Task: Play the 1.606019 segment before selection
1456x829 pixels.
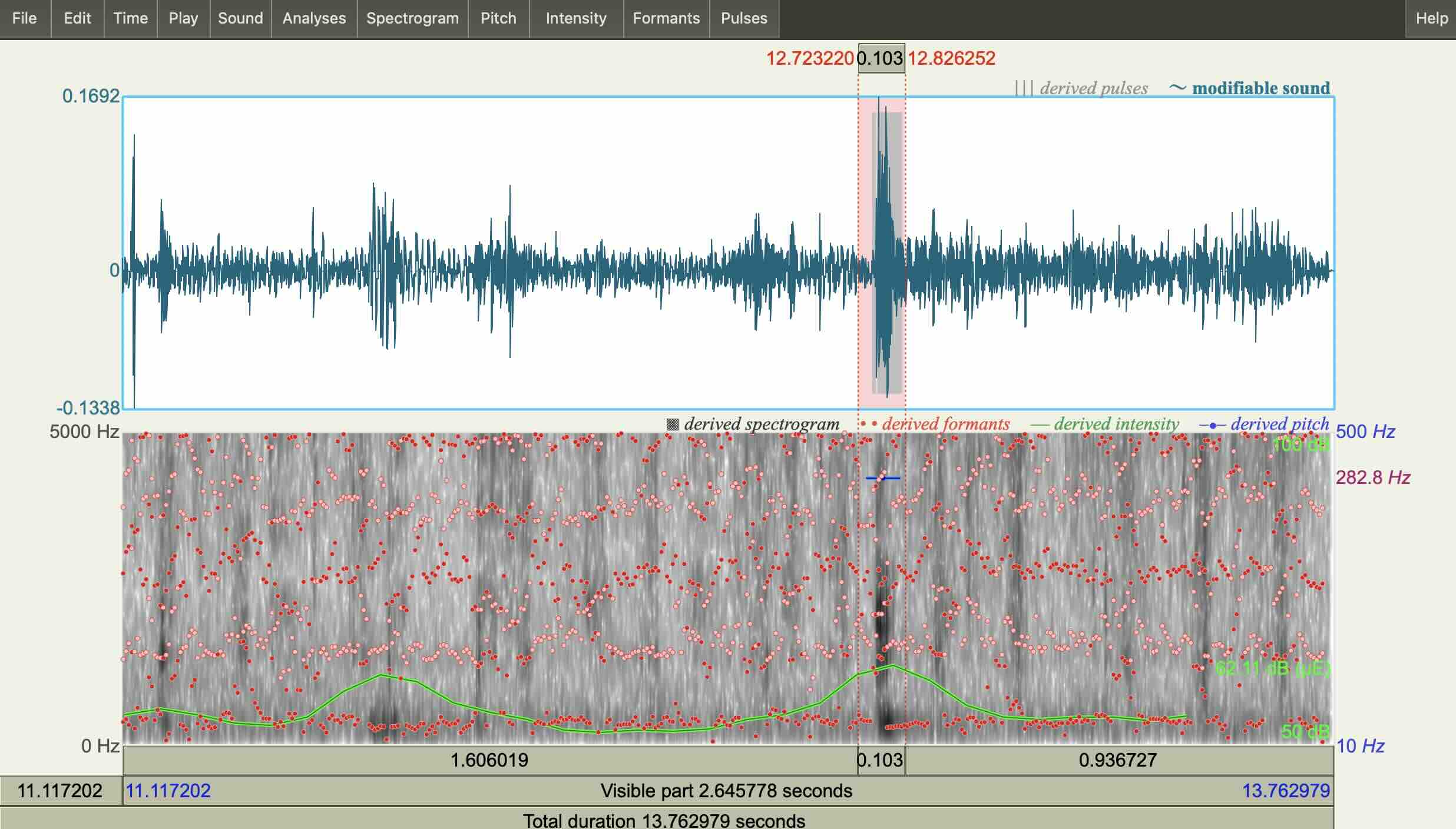Action: pos(489,760)
